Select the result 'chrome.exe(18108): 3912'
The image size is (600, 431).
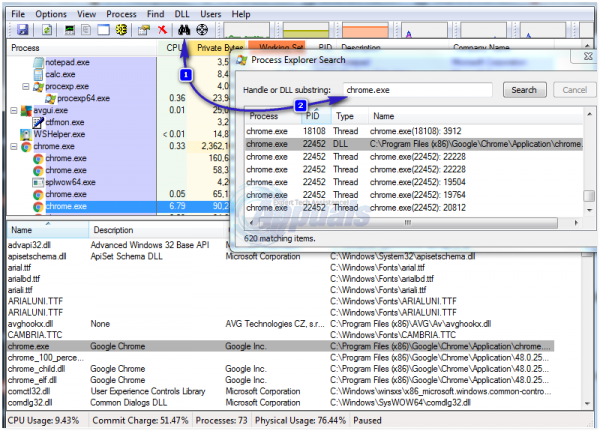[416, 131]
